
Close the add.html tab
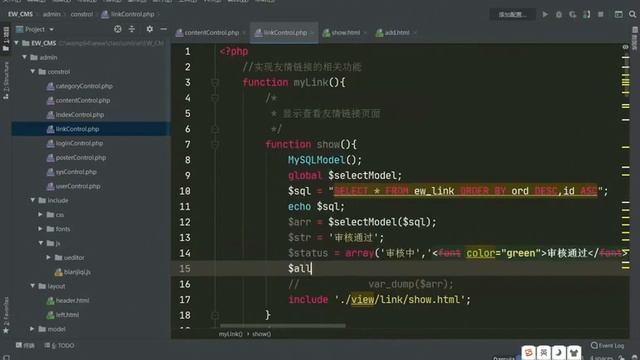415,33
